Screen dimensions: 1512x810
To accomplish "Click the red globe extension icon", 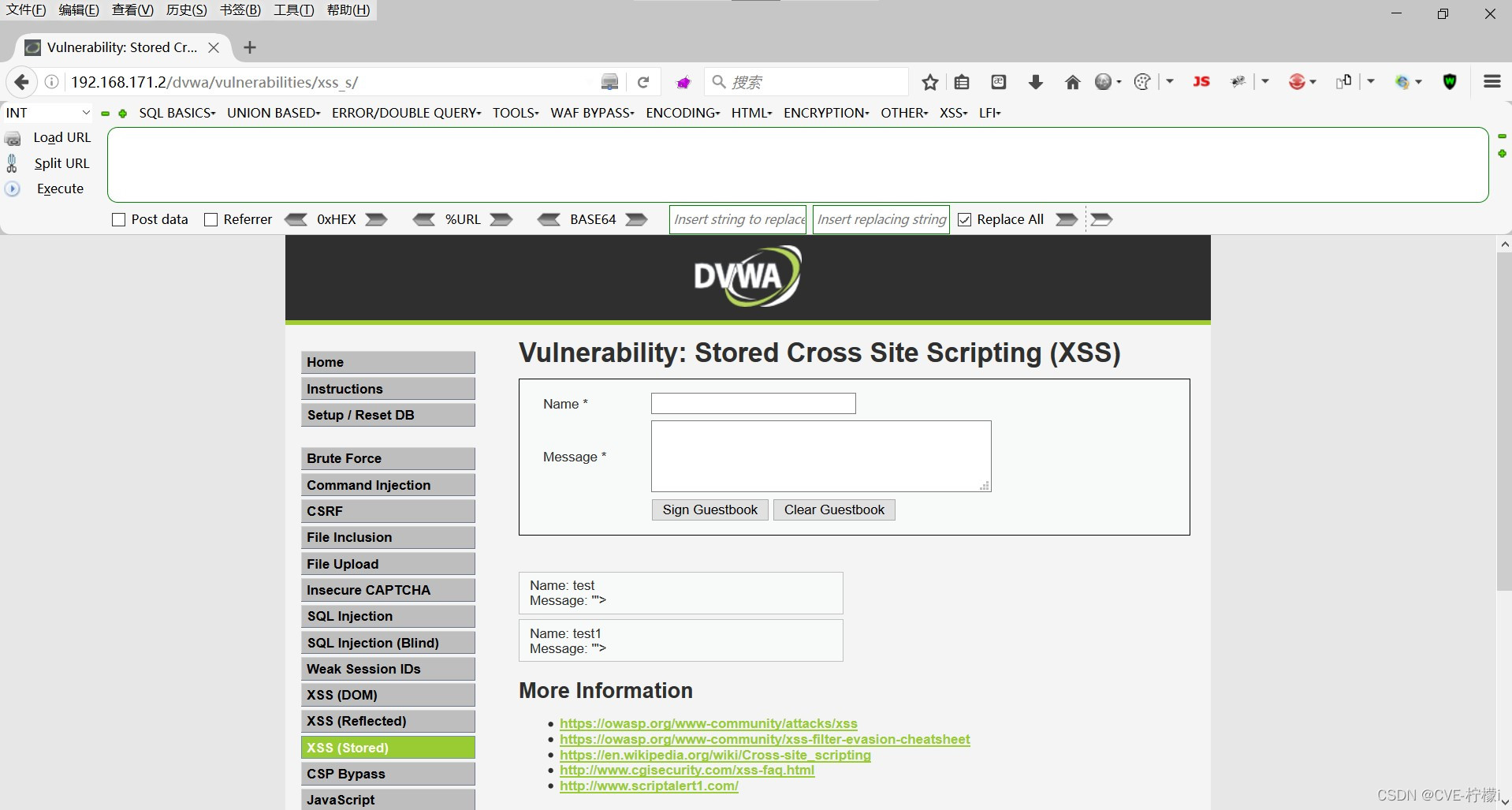I will [1297, 82].
